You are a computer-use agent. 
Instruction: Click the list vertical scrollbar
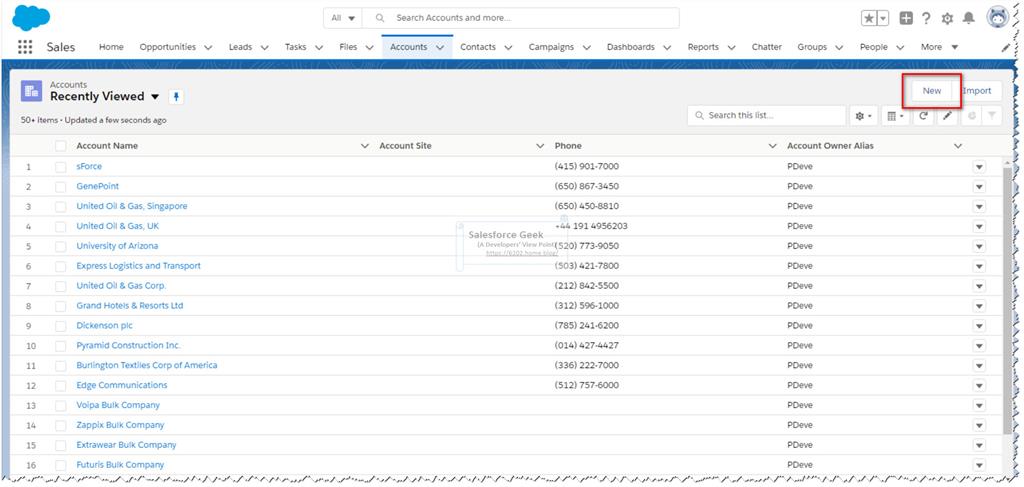(x=1008, y=300)
